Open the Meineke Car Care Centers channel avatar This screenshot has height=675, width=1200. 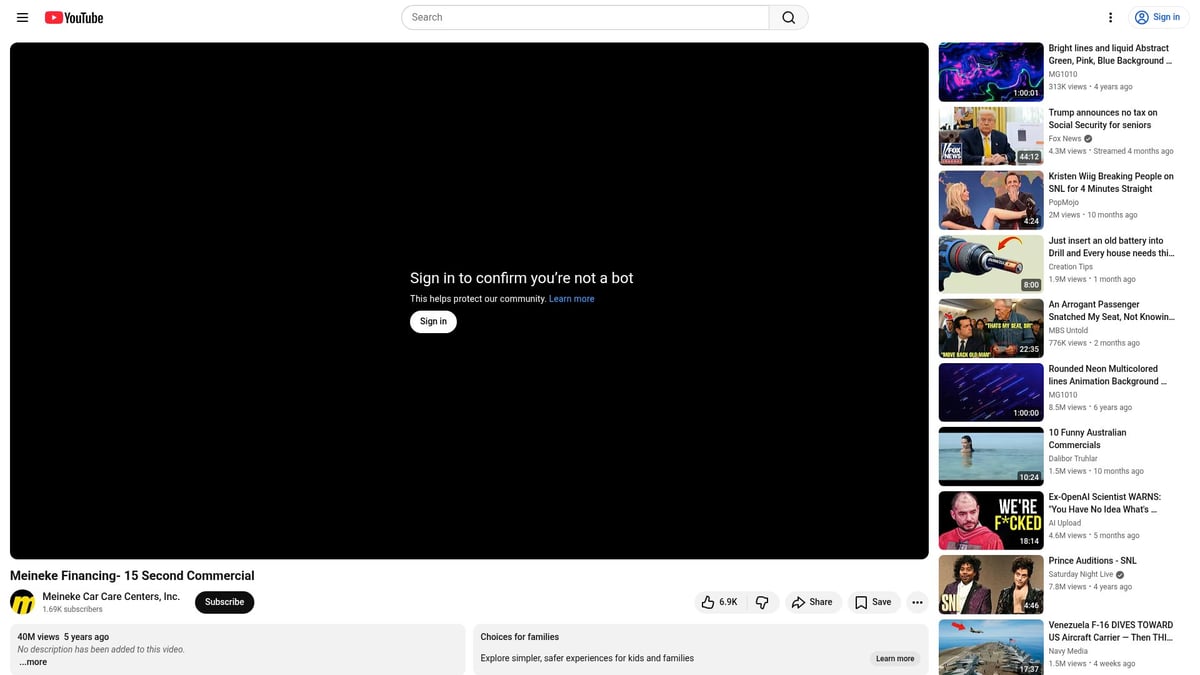(x=22, y=602)
